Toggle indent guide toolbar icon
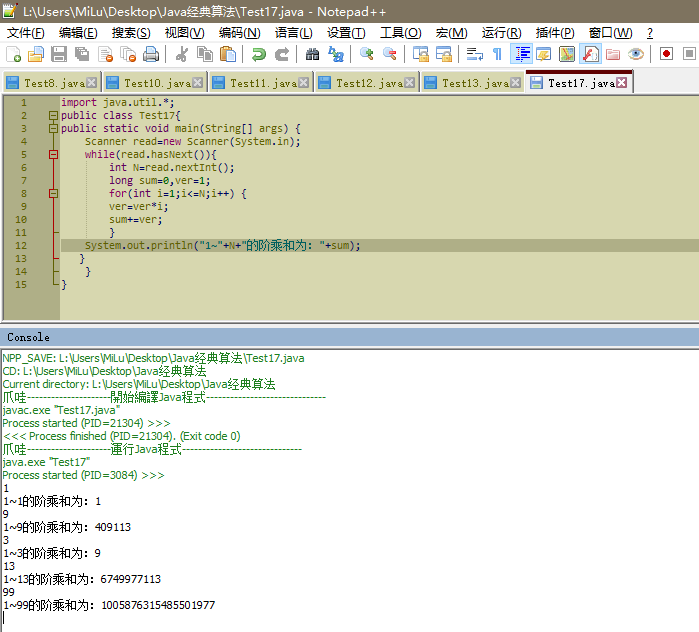699x632 pixels. (521, 54)
